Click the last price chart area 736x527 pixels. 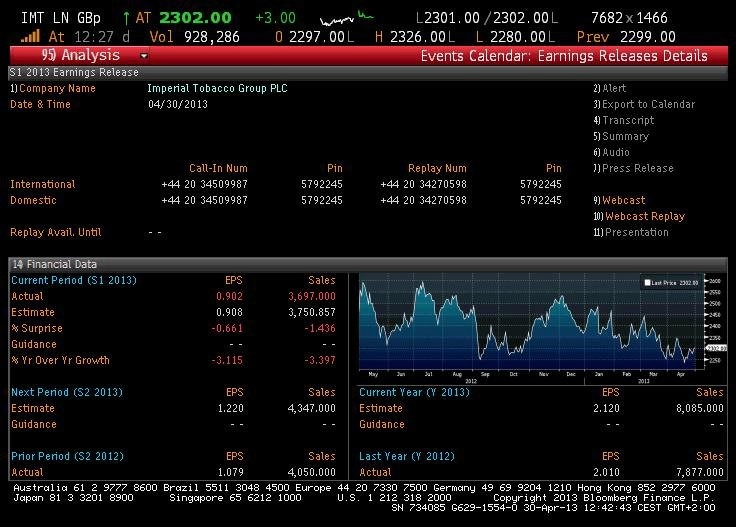point(530,321)
